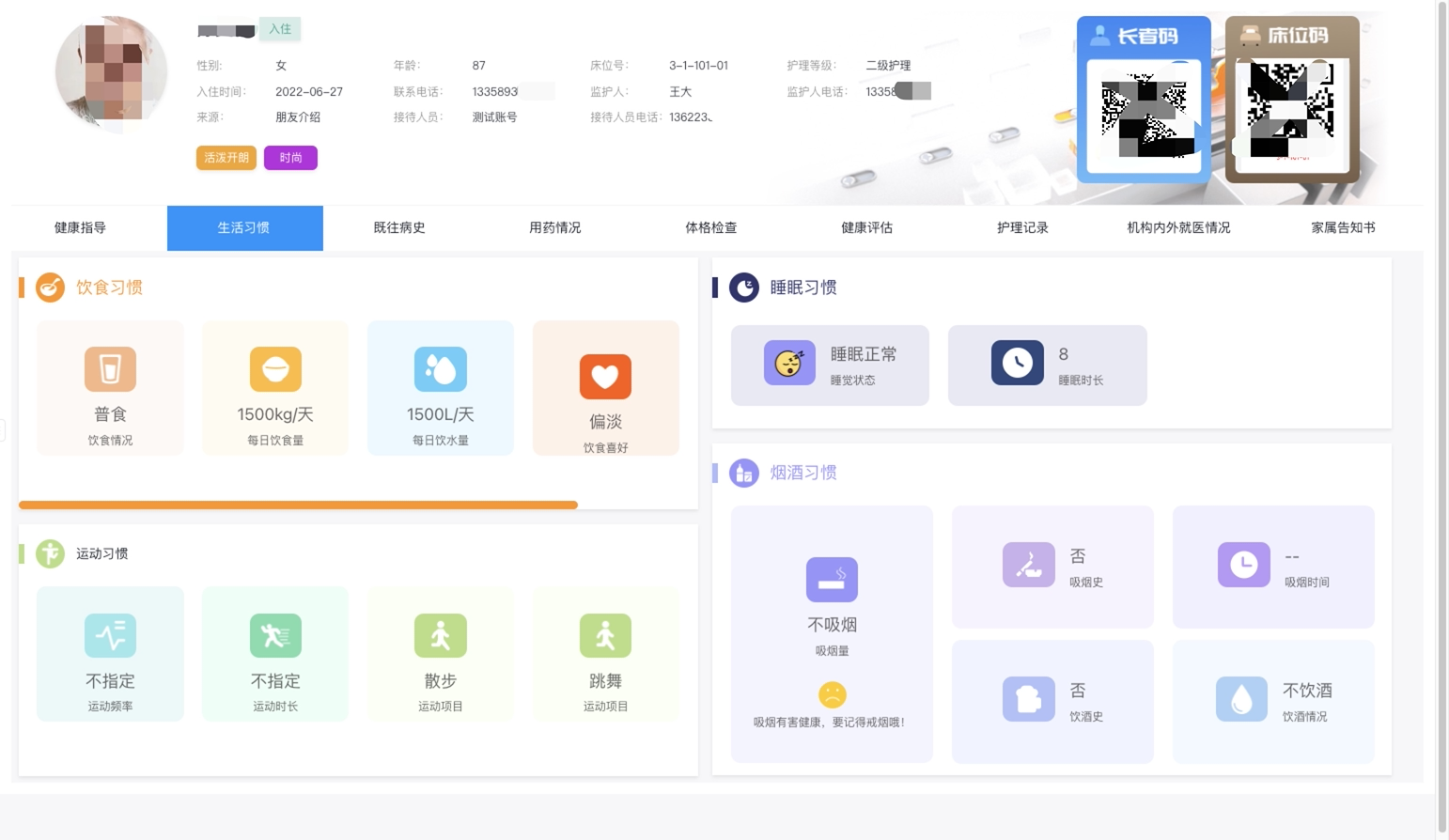Click the 朋友介绍 source text
Screen dimensions: 1449x840
[298, 117]
